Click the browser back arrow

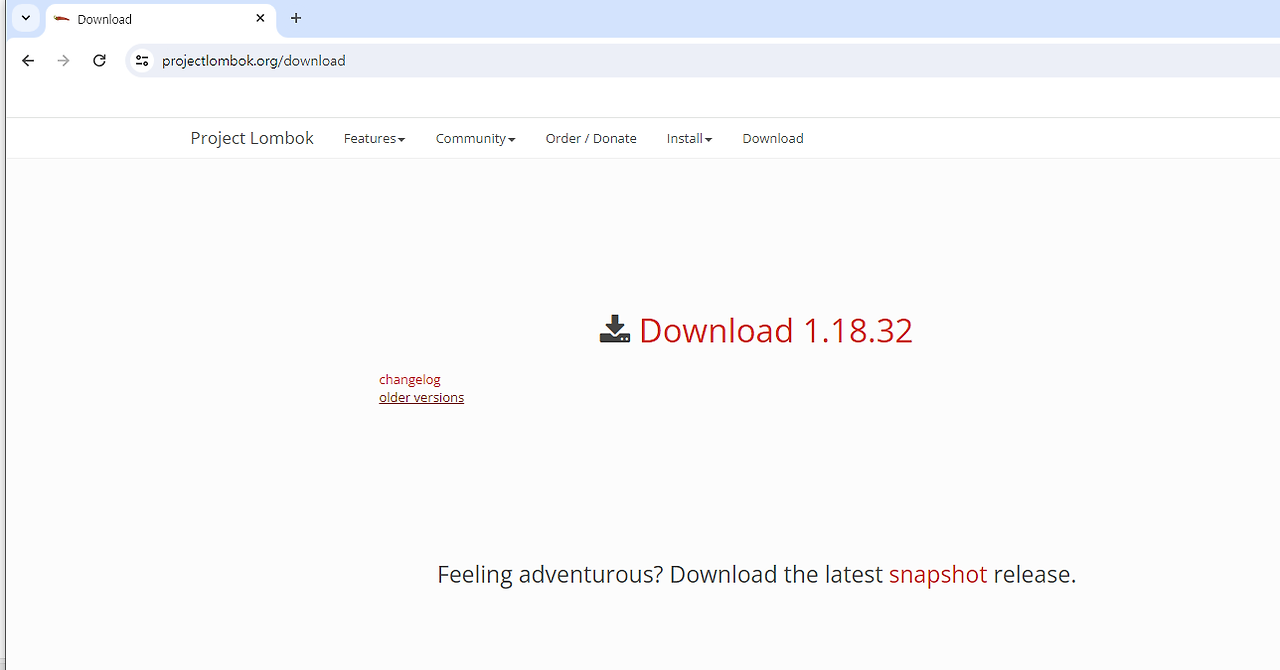click(28, 60)
